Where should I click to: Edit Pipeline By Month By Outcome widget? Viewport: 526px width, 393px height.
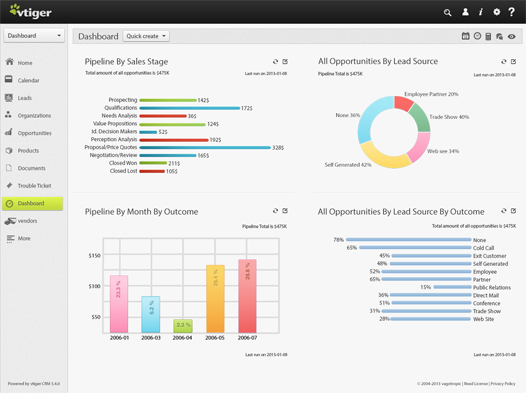[x=285, y=211]
